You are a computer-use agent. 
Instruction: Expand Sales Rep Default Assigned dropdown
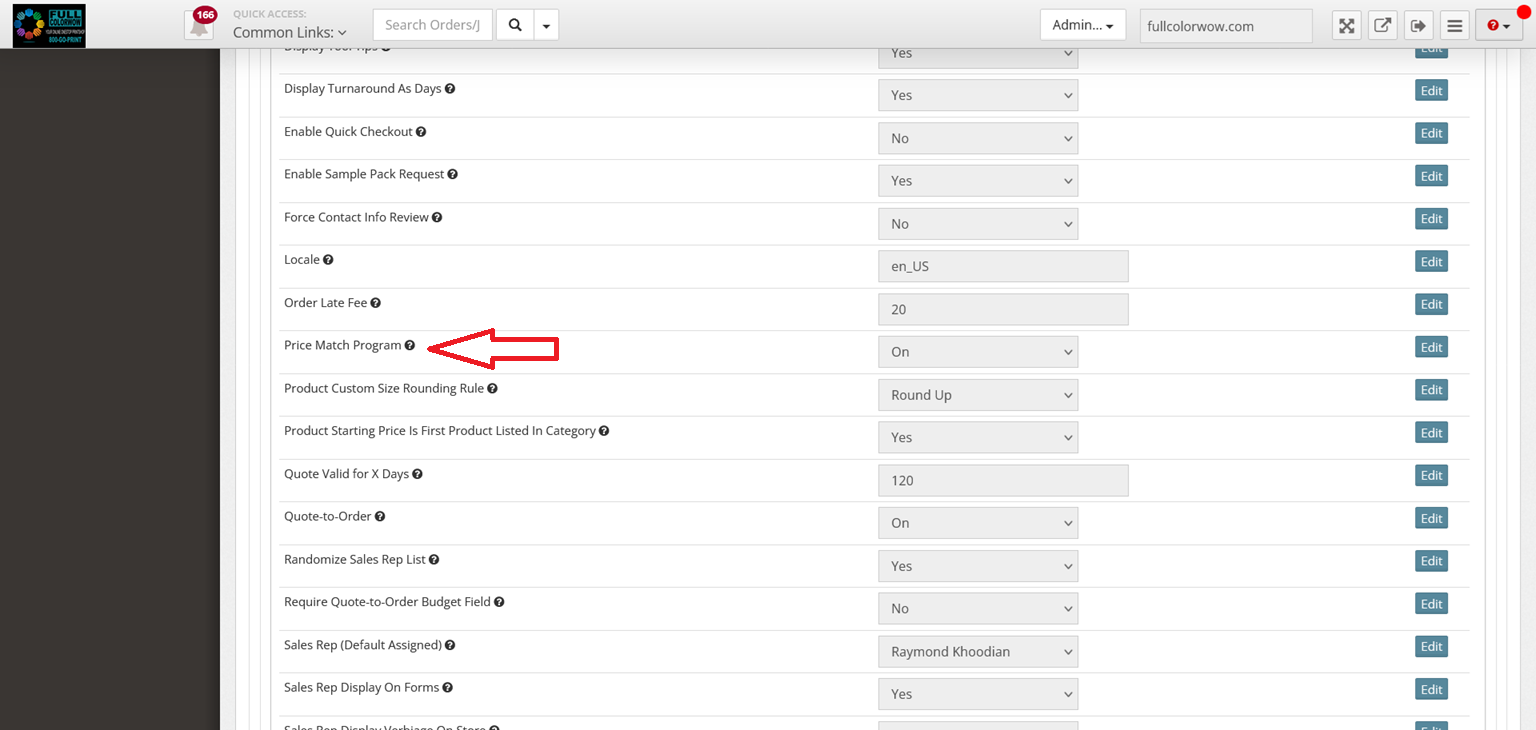977,652
